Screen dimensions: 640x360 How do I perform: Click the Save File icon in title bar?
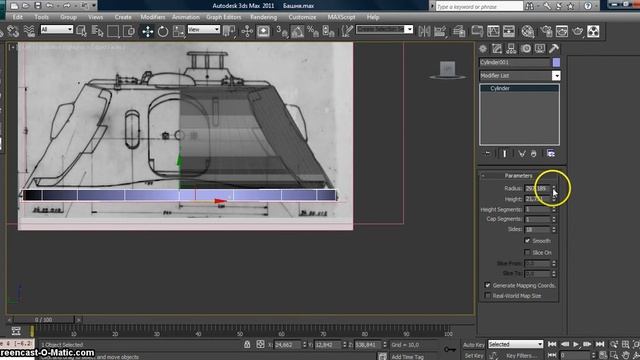pyautogui.click(x=38, y=6)
